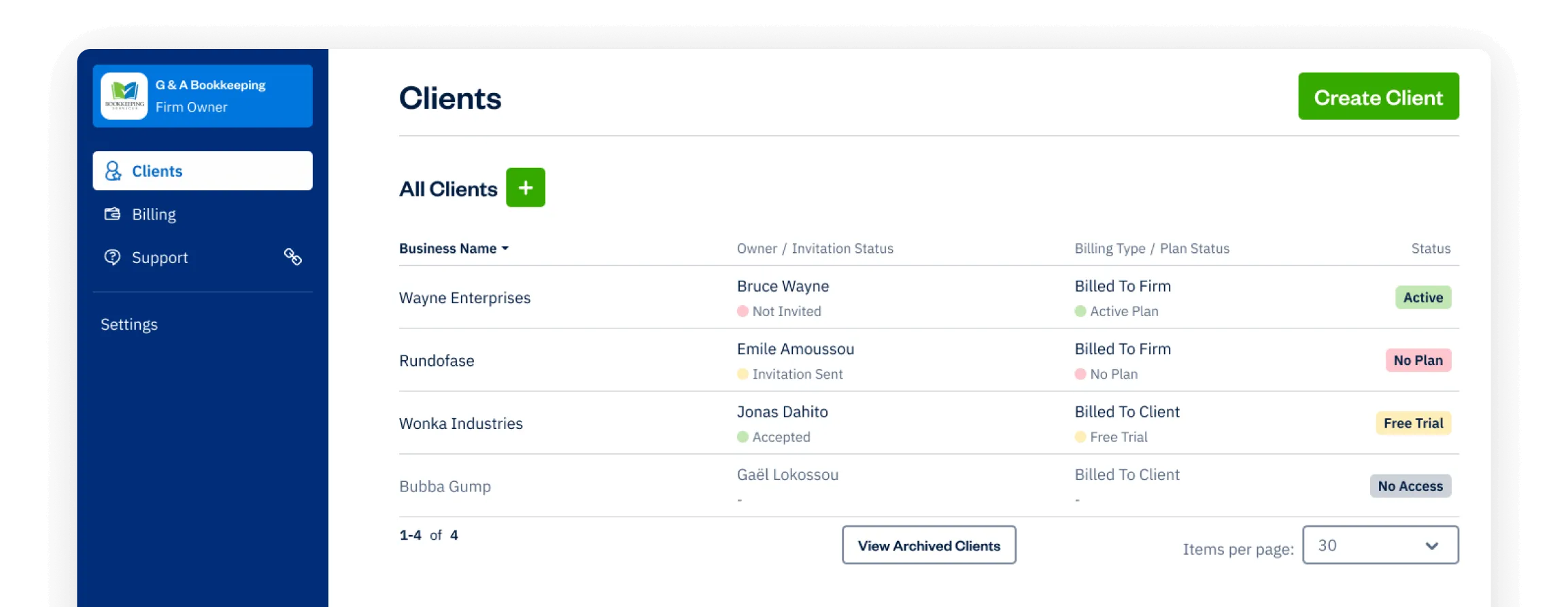This screenshot has height=607, width=1568.
Task: Click the G & A Bookkeeping firm logo
Action: pyautogui.click(x=124, y=96)
